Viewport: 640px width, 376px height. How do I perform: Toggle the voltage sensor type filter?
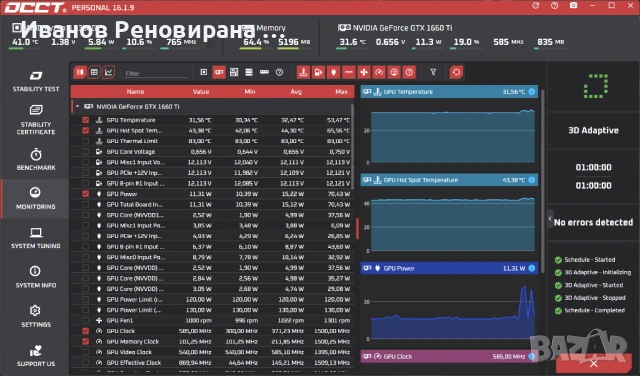click(x=318, y=72)
